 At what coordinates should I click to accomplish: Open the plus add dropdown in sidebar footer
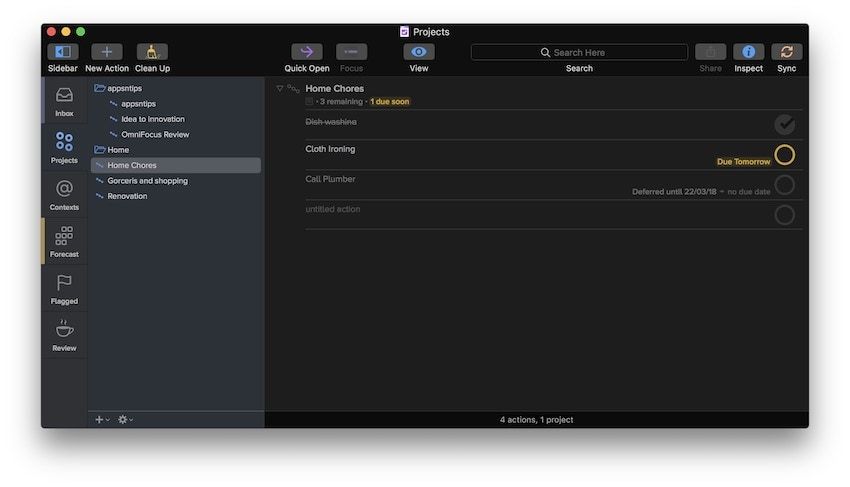[x=101, y=419]
